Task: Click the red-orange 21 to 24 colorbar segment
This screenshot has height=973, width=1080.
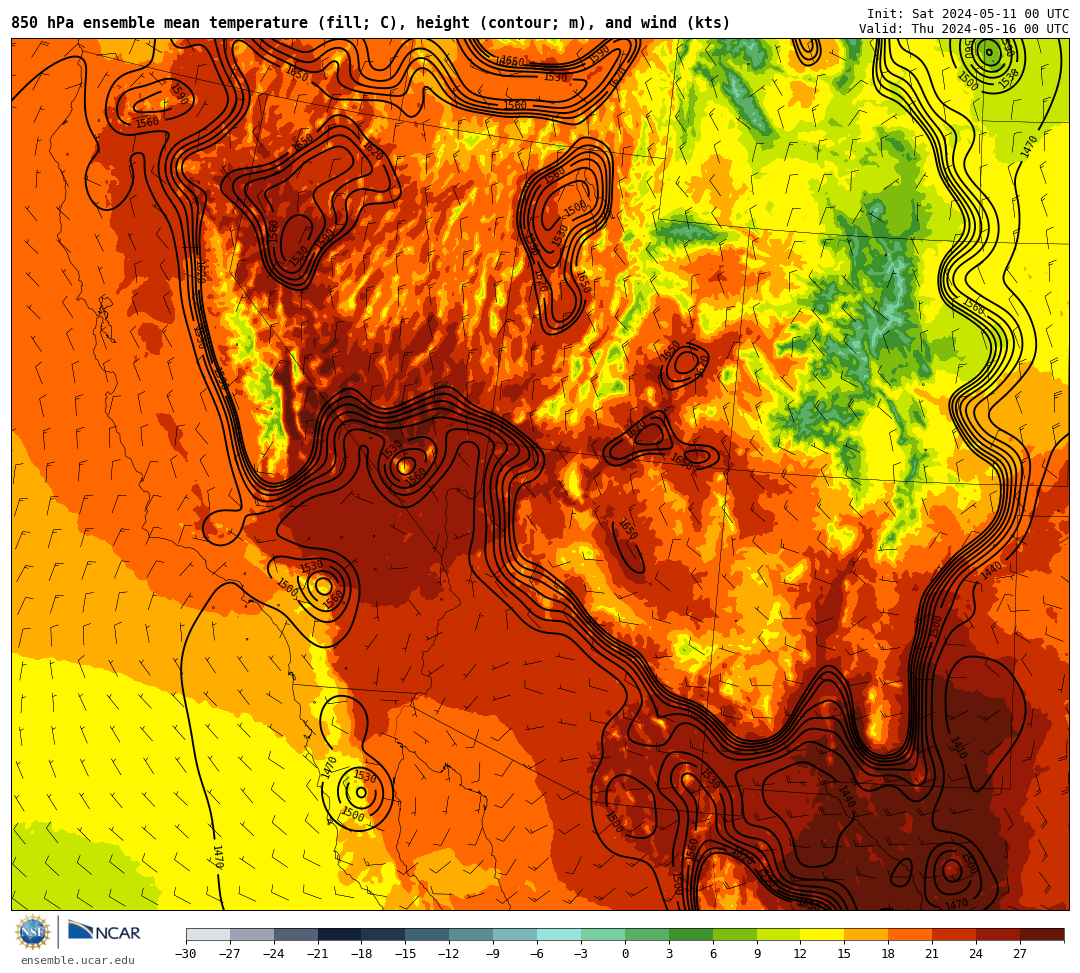Action: 954,934
